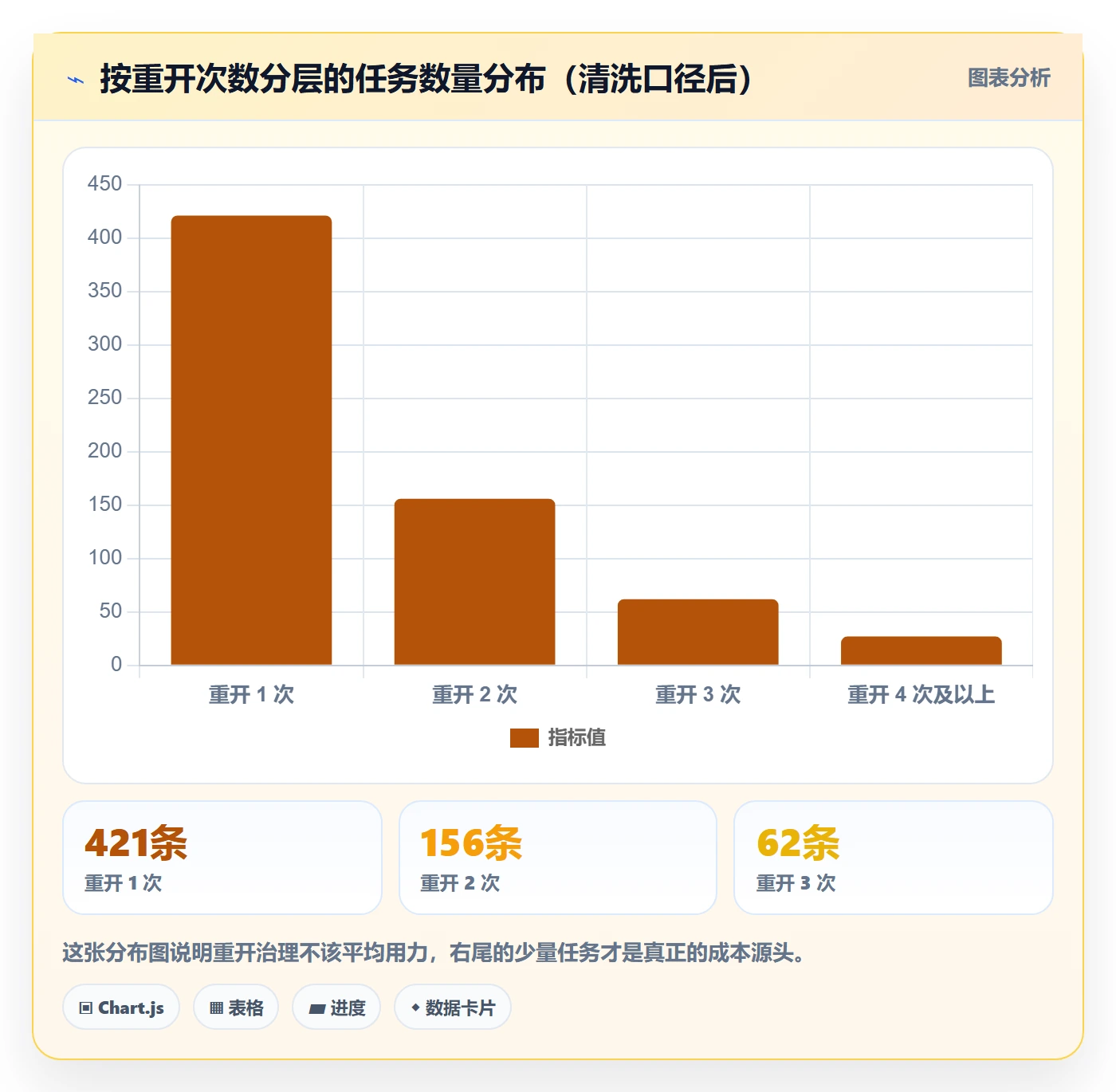Click the y-axis value 100
This screenshot has height=1092, width=1116.
[x=104, y=558]
